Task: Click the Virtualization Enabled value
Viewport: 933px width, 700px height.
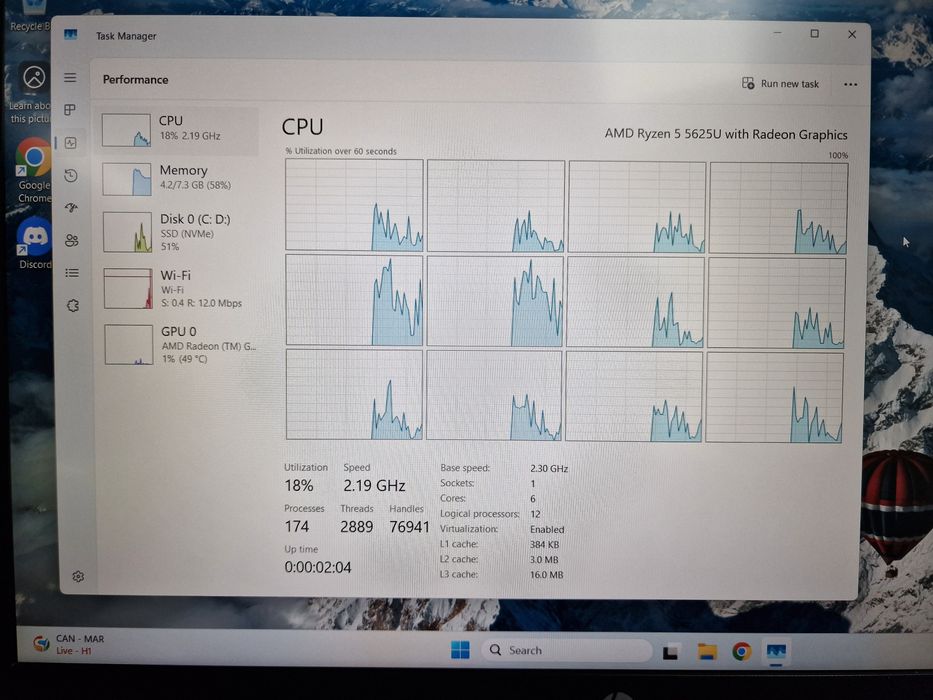Action: tap(547, 529)
